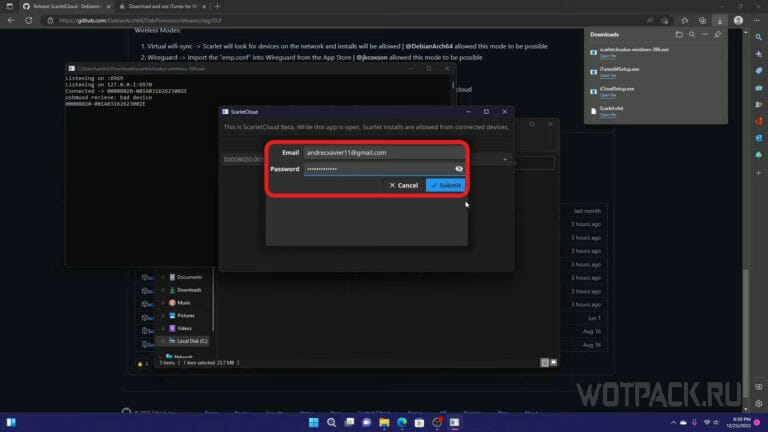Image resolution: width=768 pixels, height=432 pixels.
Task: Click the Submit button
Action: click(x=445, y=185)
